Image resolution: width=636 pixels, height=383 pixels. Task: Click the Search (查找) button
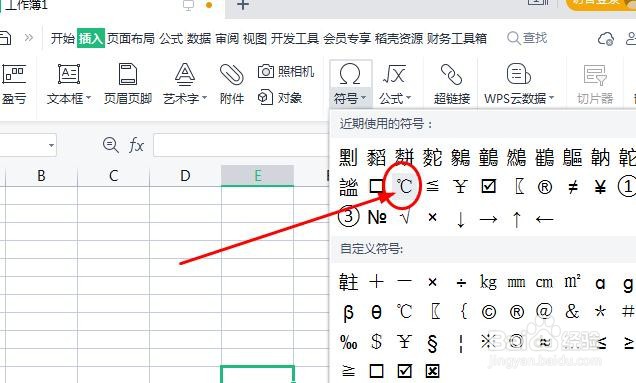(527, 38)
